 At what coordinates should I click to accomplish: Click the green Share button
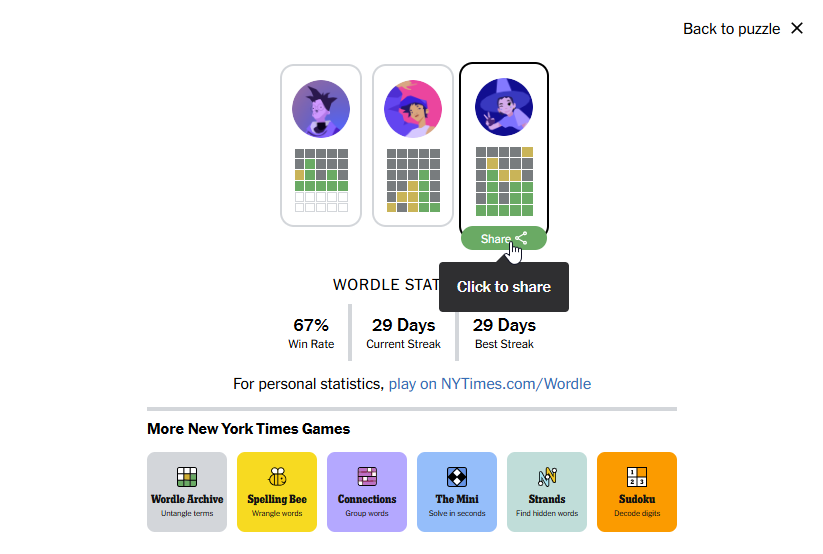504,238
